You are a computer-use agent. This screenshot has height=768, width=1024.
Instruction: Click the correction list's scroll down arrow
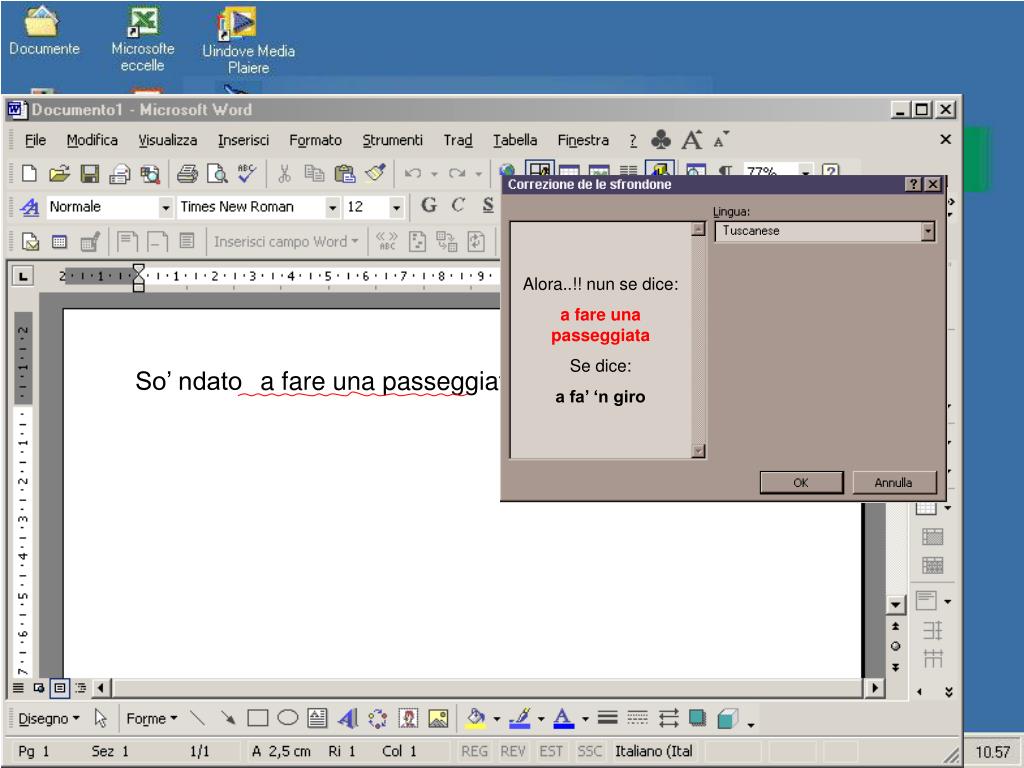click(698, 451)
